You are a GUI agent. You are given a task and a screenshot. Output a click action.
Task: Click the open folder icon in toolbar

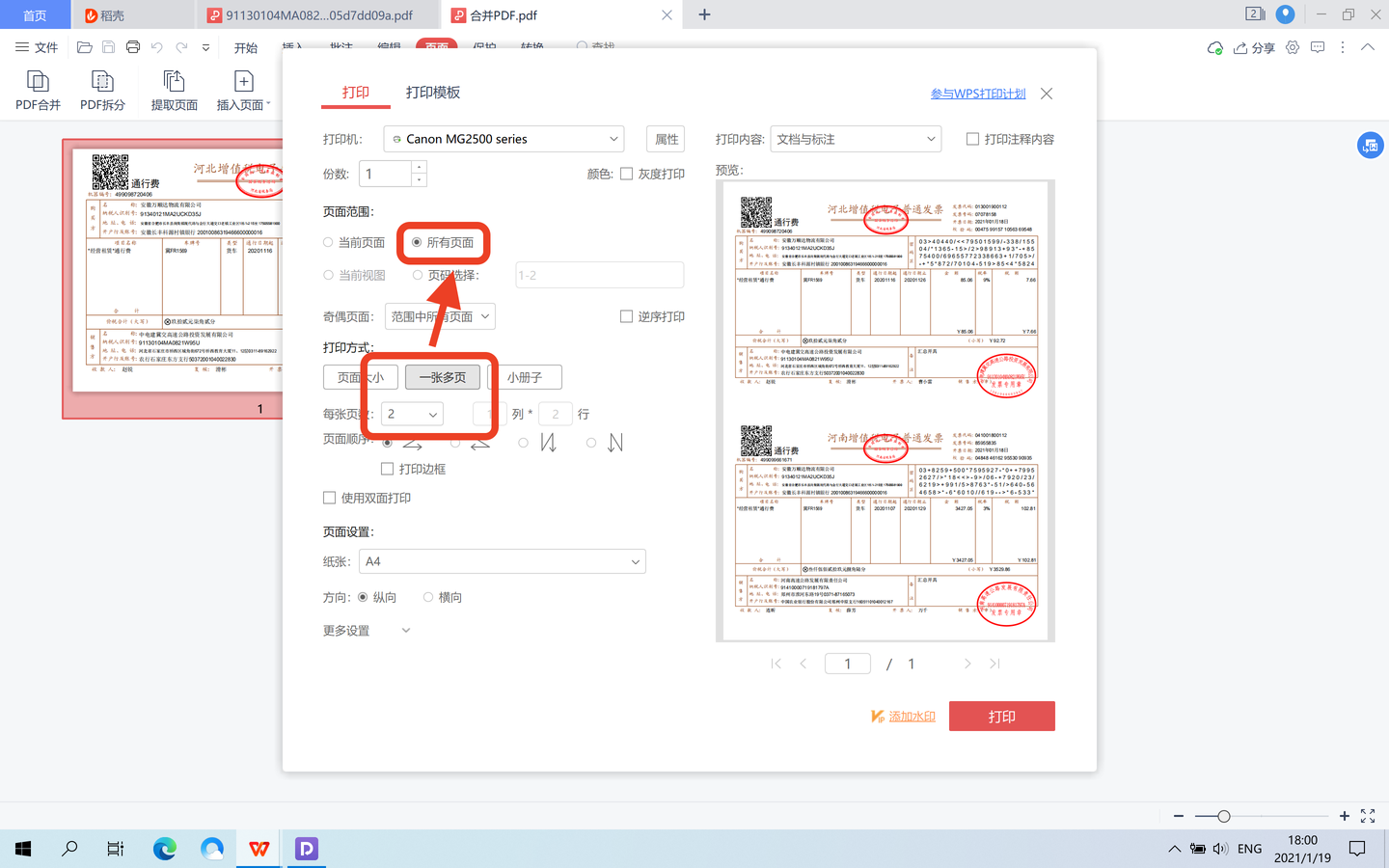pyautogui.click(x=85, y=47)
